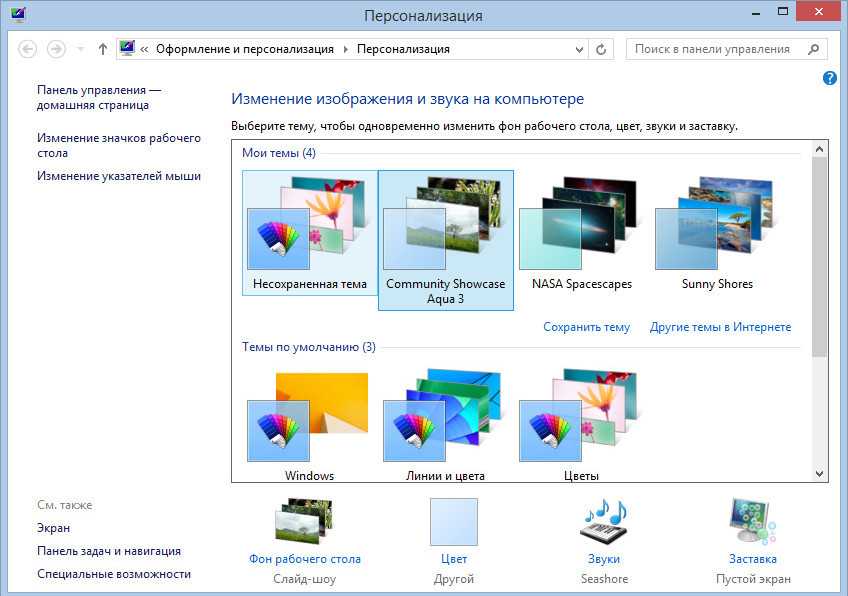Open the Desktop Background slideshow icon

pyautogui.click(x=304, y=520)
